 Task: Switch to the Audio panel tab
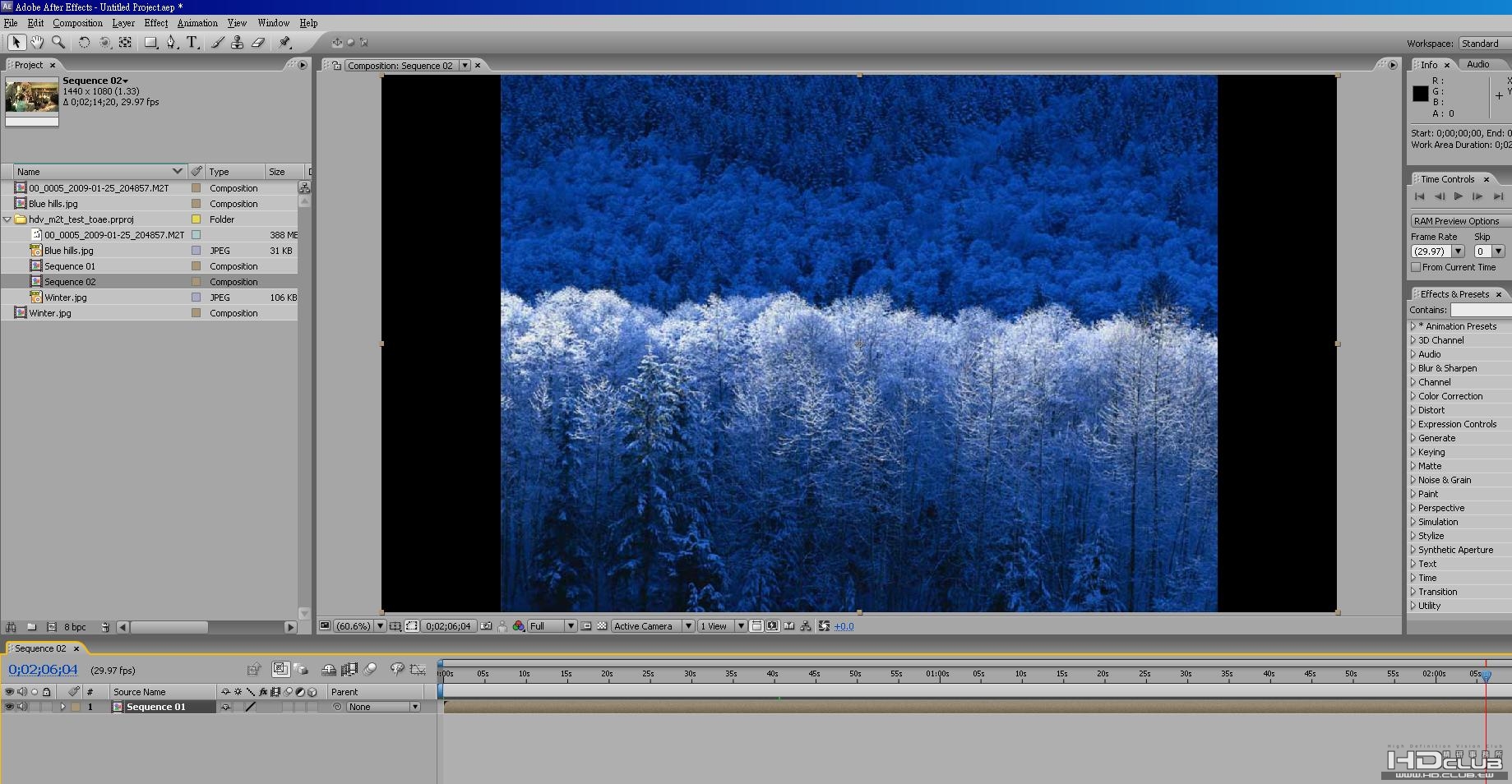1477,64
